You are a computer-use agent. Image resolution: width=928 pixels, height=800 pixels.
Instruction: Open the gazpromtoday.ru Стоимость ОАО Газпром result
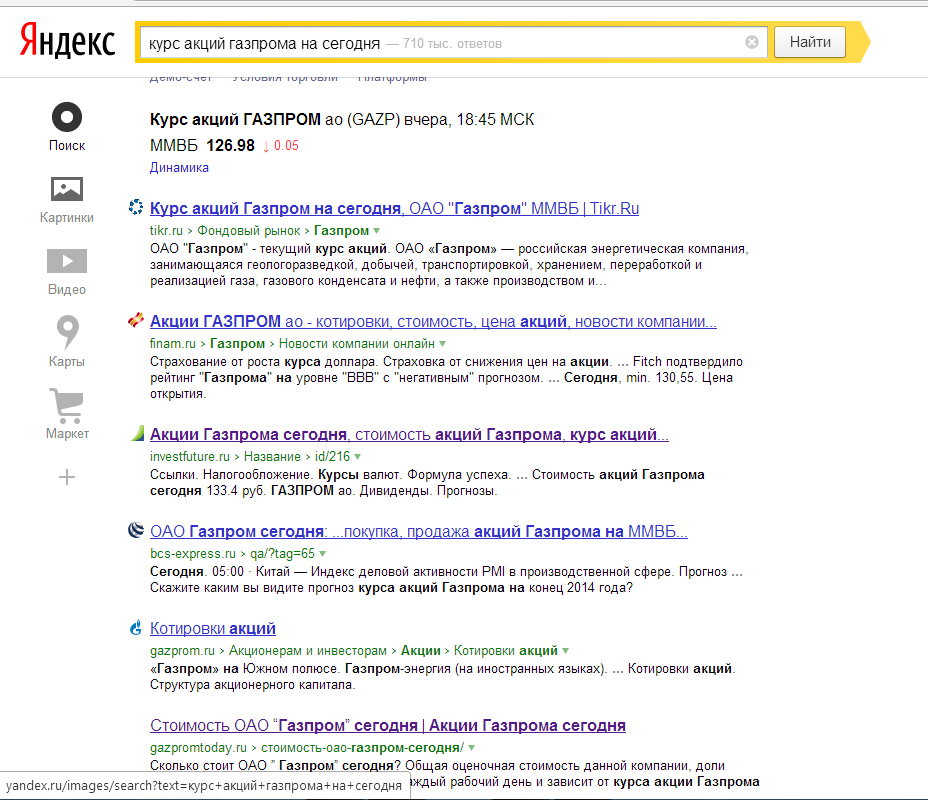pos(387,725)
